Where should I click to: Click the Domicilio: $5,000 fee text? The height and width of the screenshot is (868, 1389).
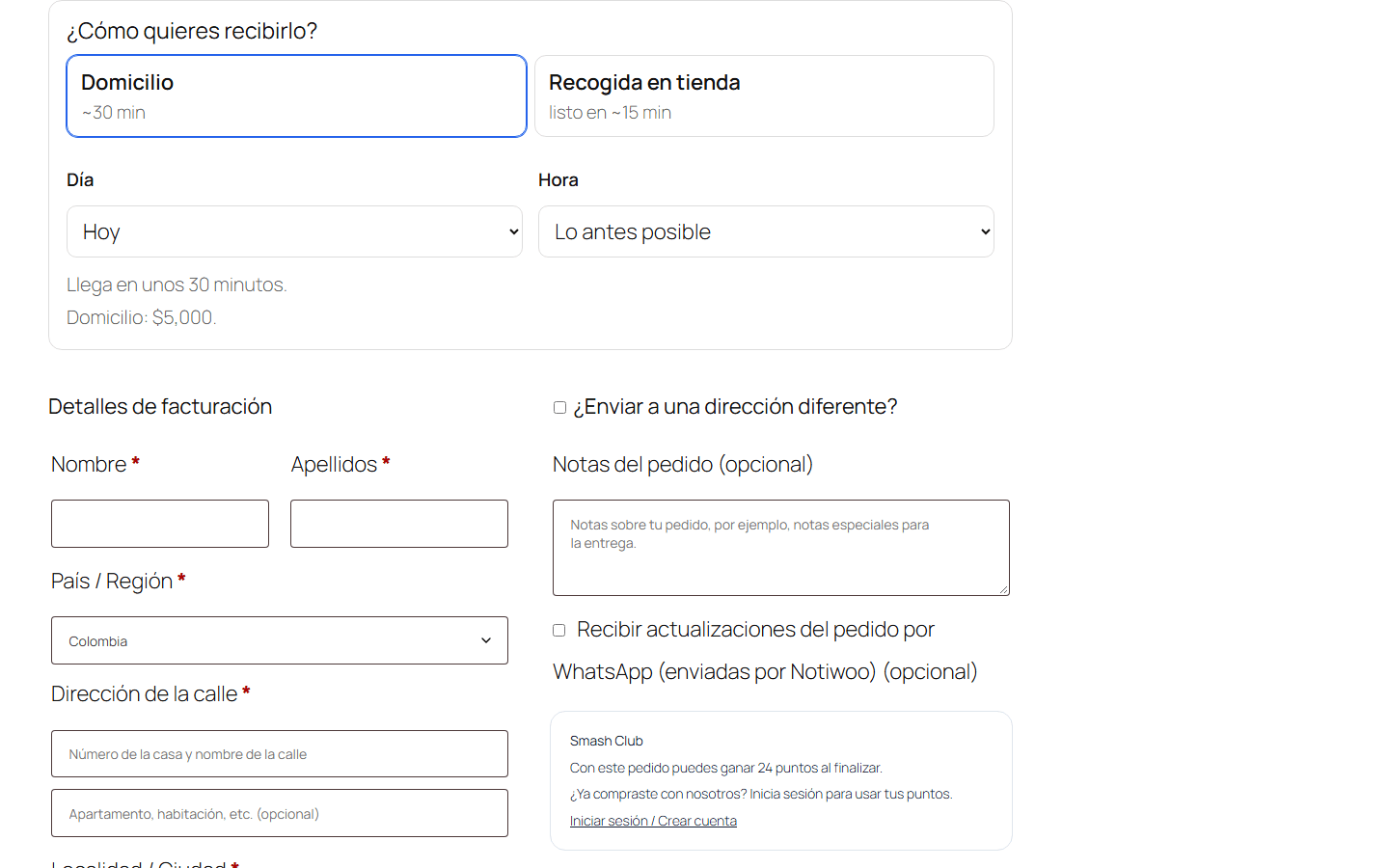click(x=141, y=317)
